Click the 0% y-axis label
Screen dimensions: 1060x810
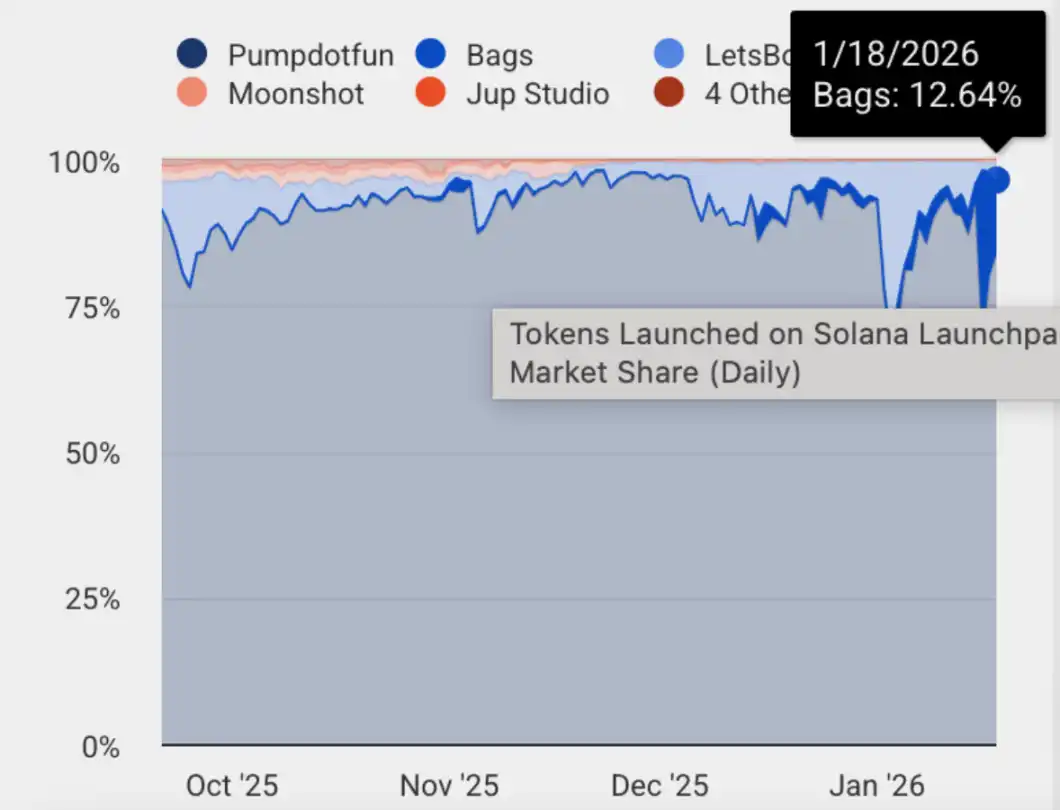pyautogui.click(x=99, y=746)
